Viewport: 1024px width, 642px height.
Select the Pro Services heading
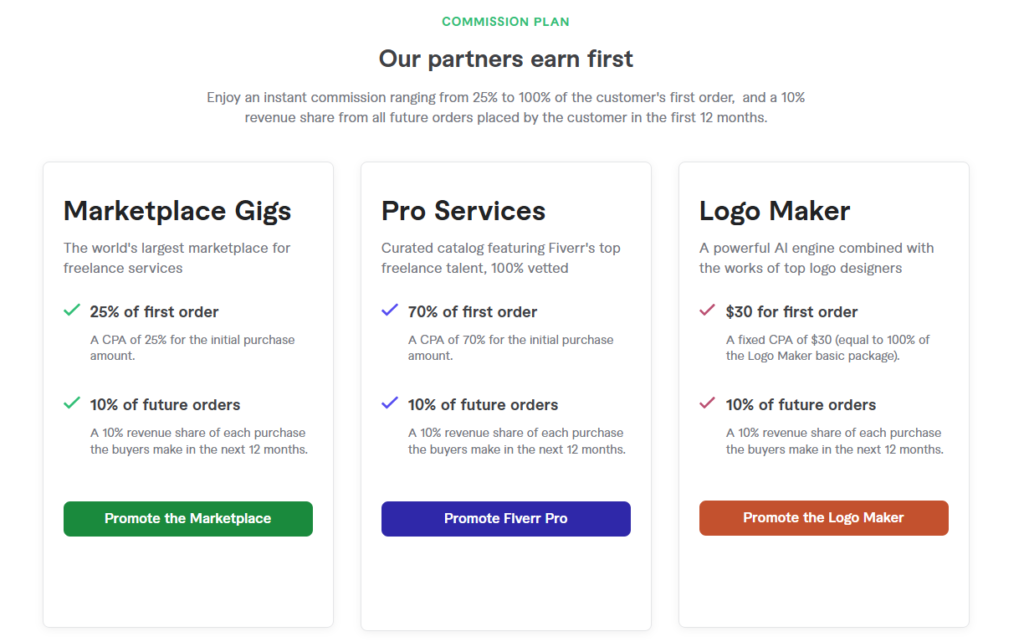click(463, 211)
